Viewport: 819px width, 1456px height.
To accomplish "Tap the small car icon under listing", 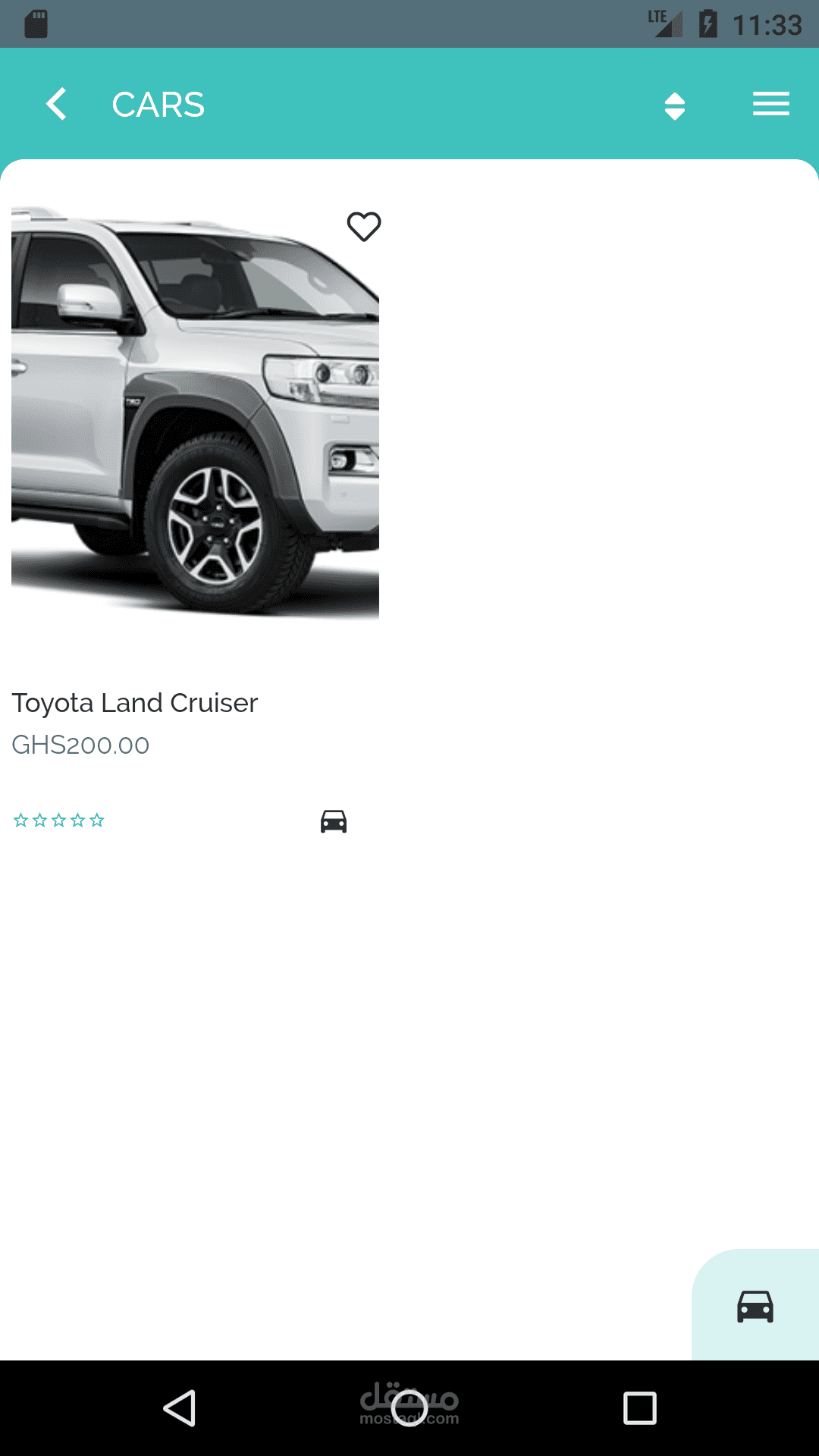I will click(334, 821).
